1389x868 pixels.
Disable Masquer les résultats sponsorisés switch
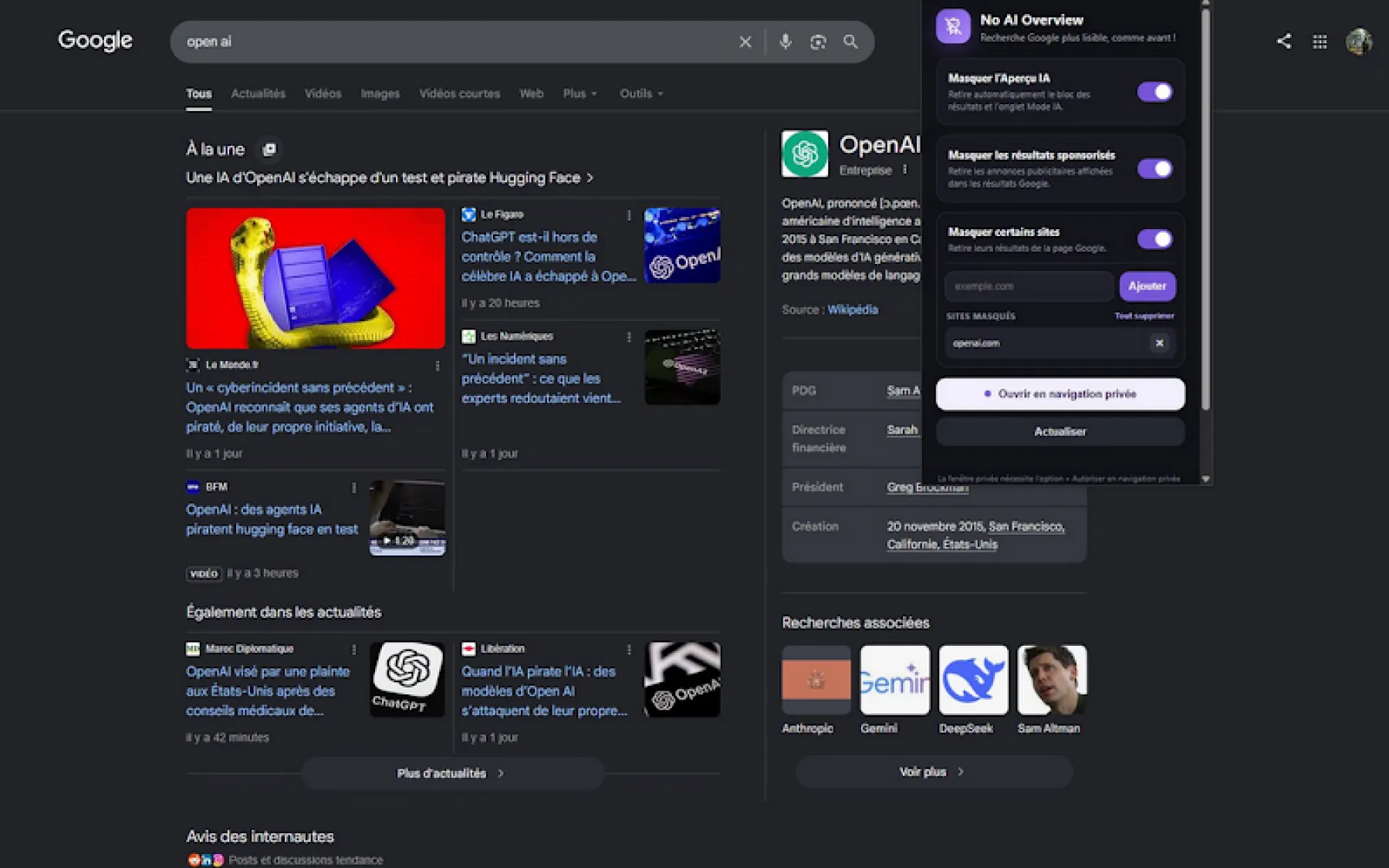click(x=1154, y=168)
